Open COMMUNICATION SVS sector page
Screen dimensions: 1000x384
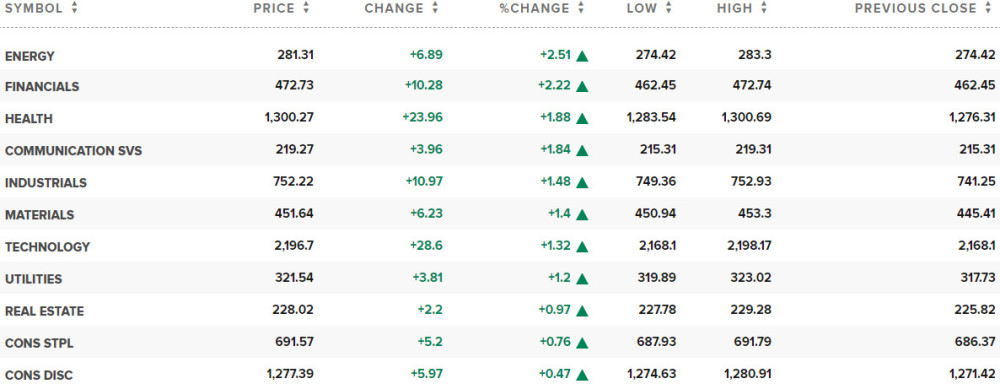point(73,151)
